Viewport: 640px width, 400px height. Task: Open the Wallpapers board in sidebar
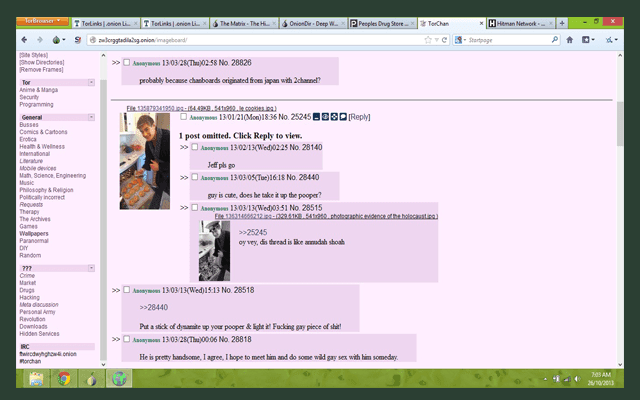click(34, 233)
